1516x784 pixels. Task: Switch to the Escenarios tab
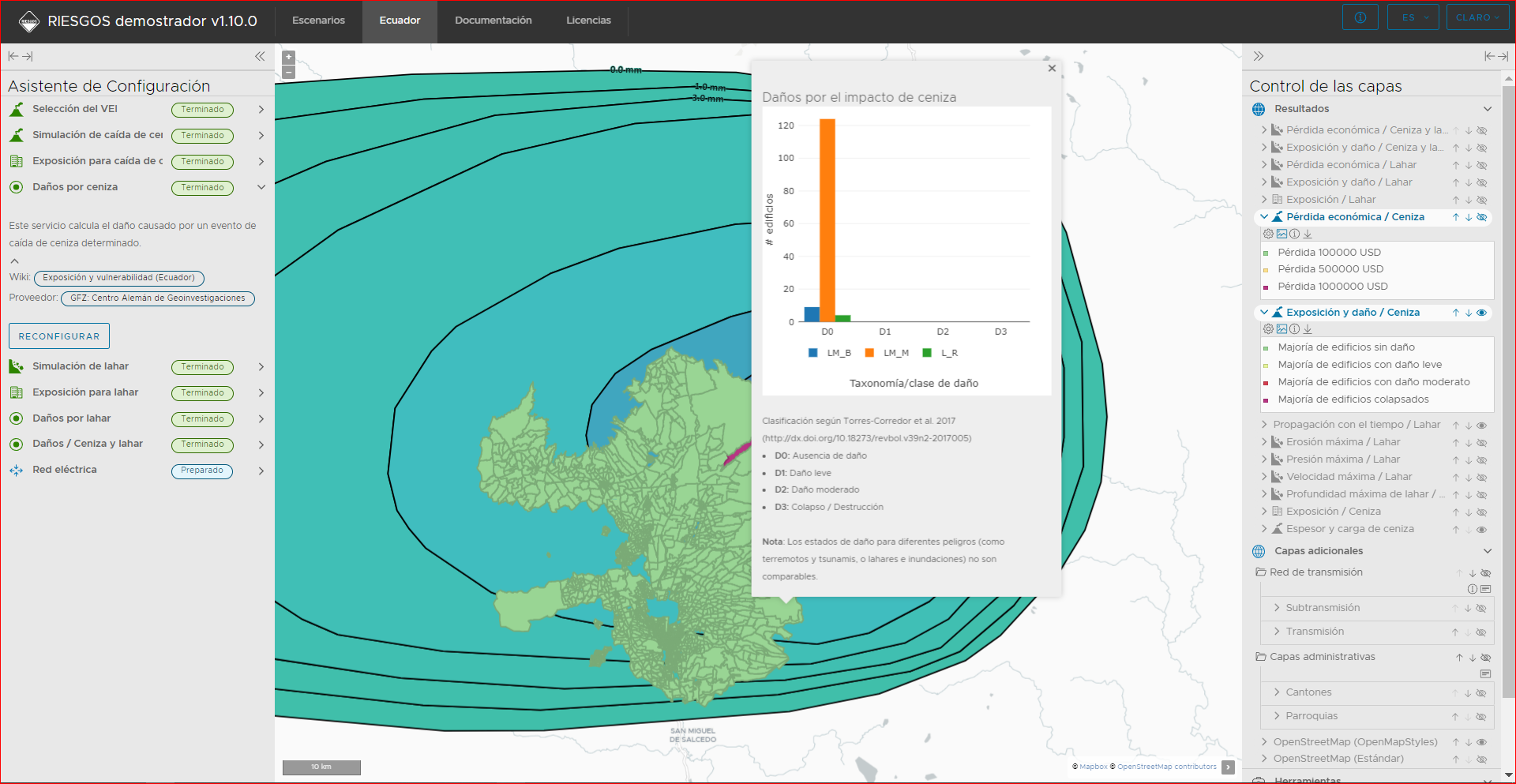pyautogui.click(x=318, y=21)
